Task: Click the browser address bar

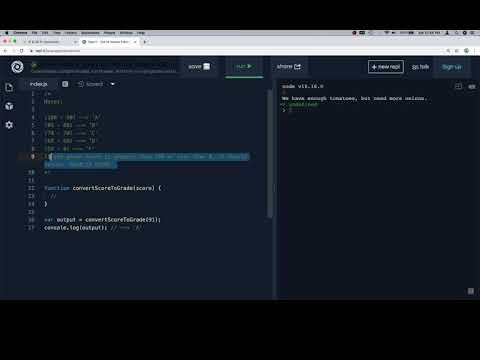Action: (233, 51)
